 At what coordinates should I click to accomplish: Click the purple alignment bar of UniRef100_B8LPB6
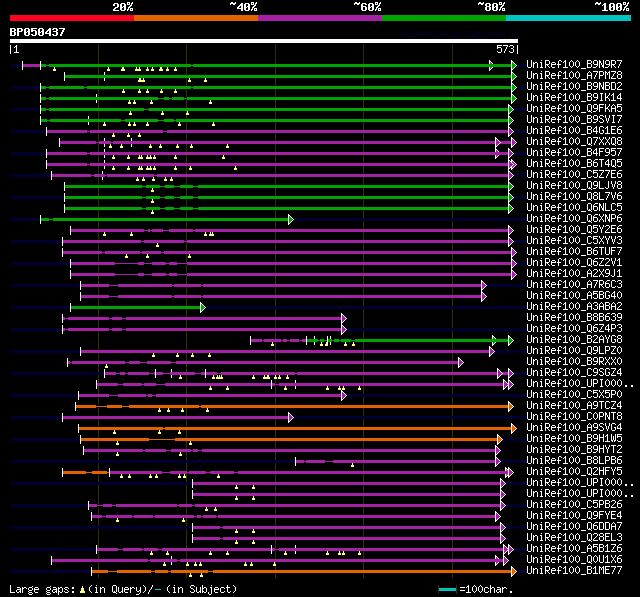396,462
